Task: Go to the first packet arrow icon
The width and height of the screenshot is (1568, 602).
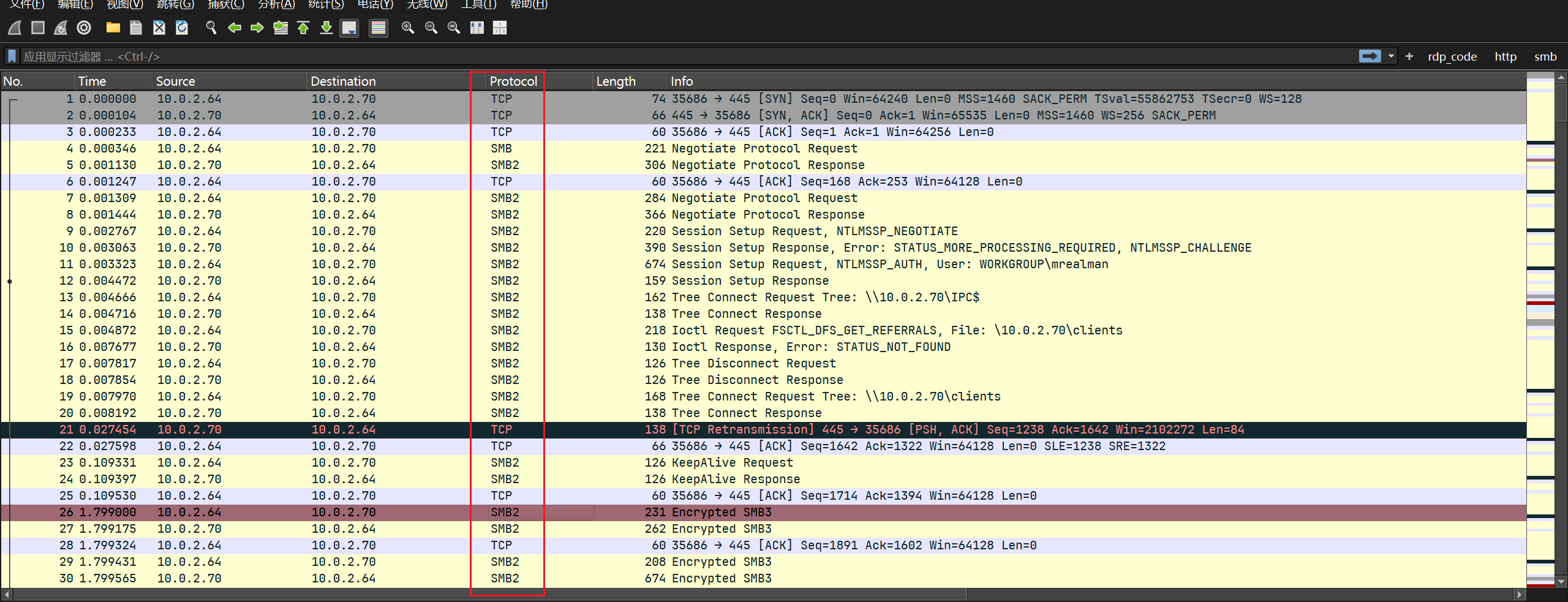Action: pos(303,28)
